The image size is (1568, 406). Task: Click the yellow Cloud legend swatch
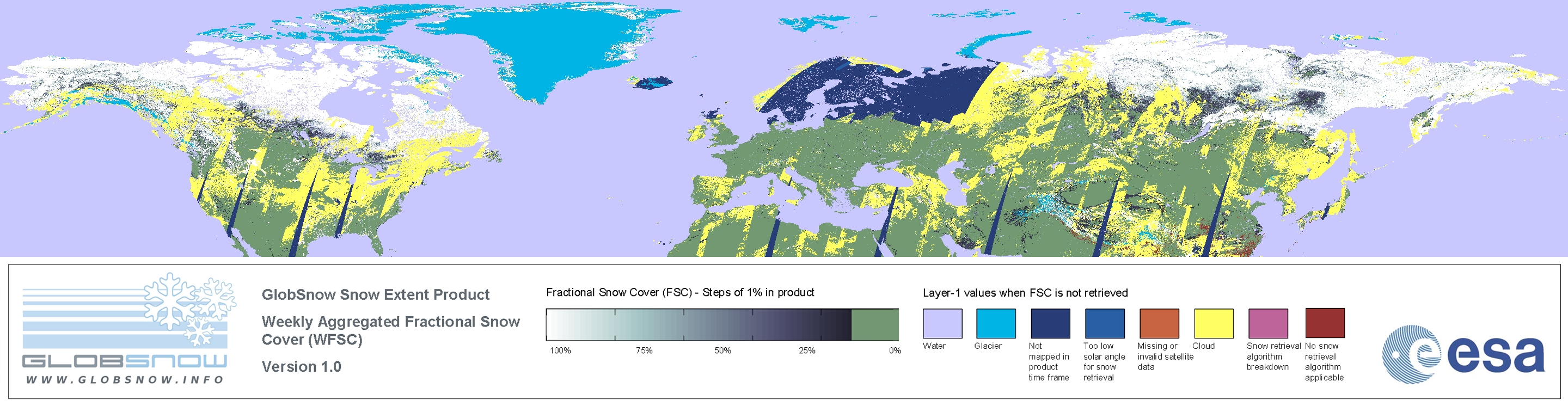pyautogui.click(x=1213, y=323)
